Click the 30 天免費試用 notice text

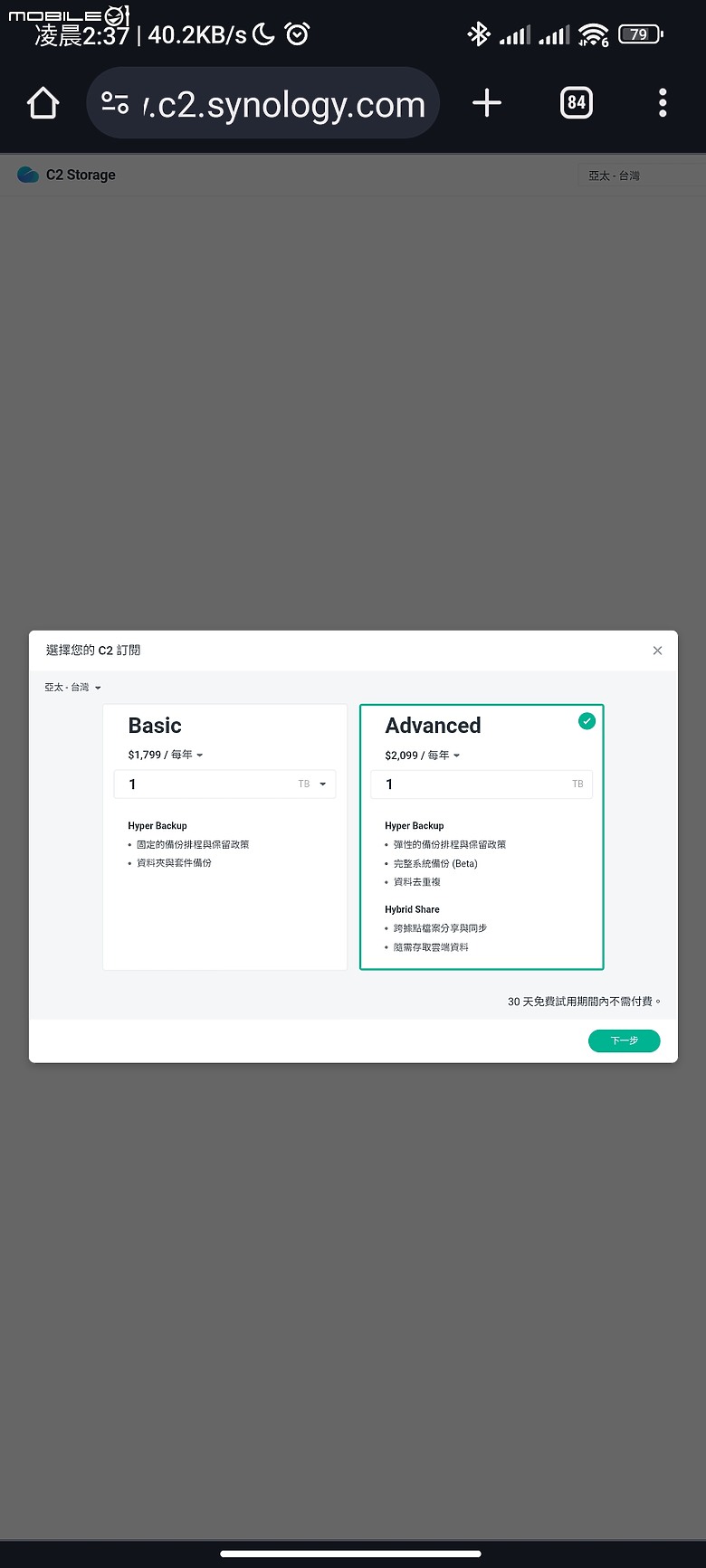coord(585,1002)
